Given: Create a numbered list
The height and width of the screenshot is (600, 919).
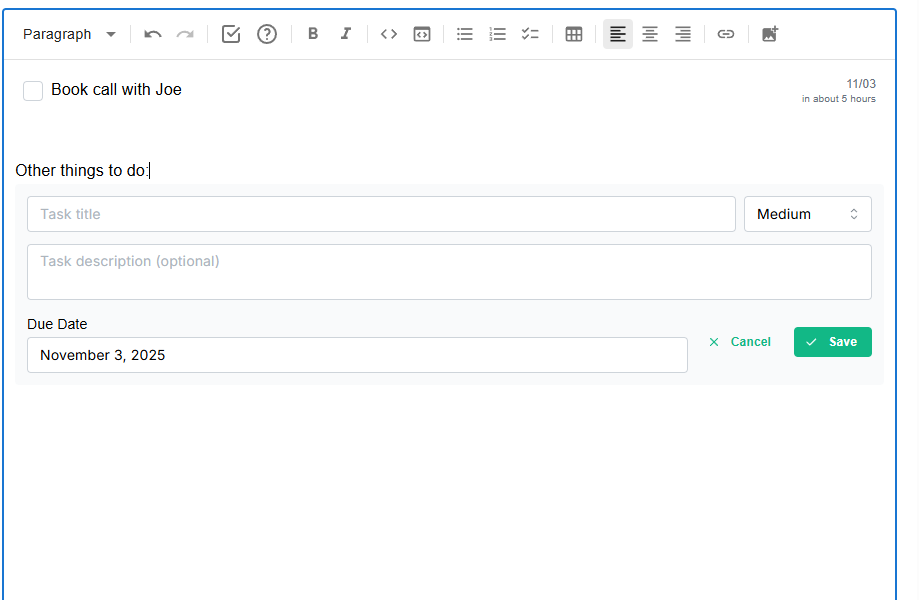Looking at the screenshot, I should 498,34.
